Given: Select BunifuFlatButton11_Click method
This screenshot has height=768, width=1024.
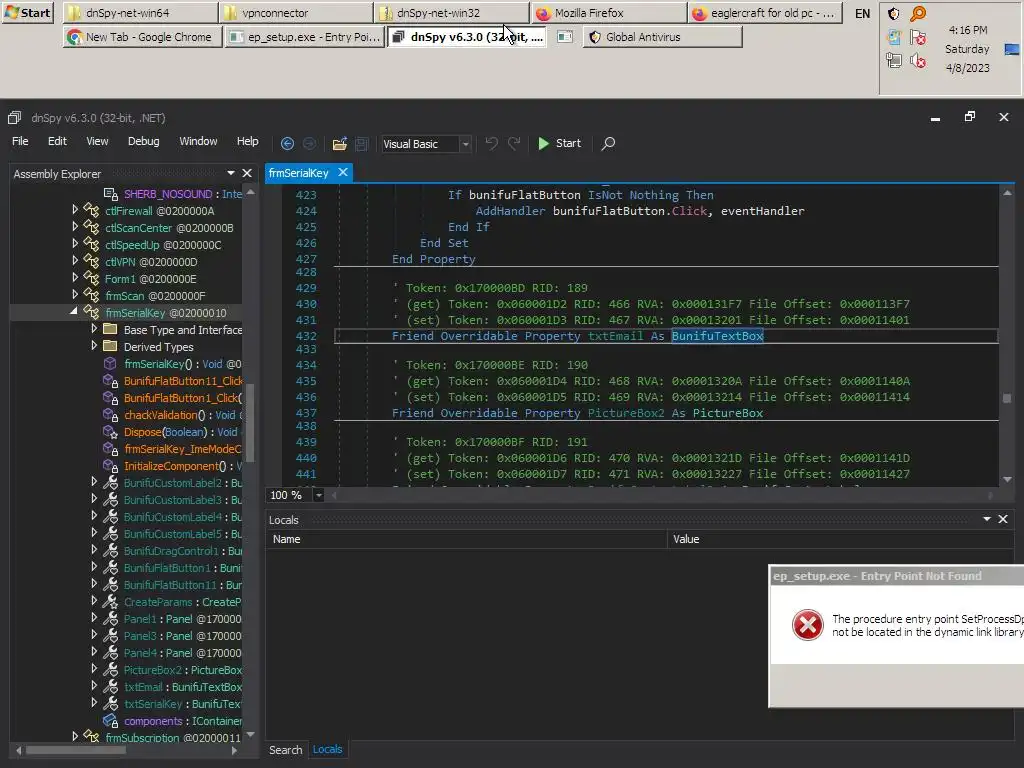Looking at the screenshot, I should point(183,381).
